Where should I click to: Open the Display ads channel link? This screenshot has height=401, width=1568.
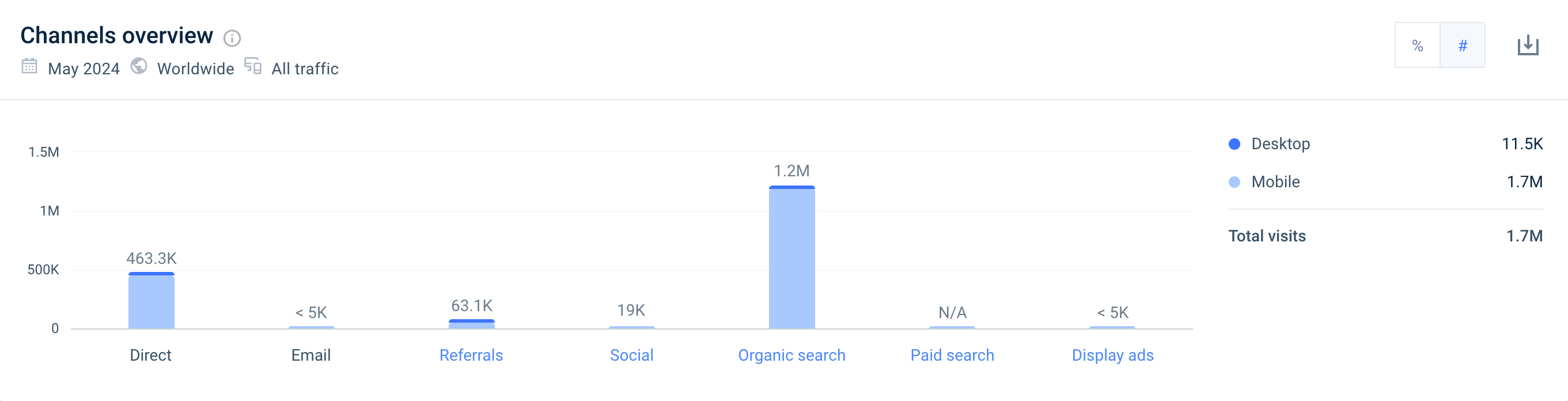tap(1112, 355)
